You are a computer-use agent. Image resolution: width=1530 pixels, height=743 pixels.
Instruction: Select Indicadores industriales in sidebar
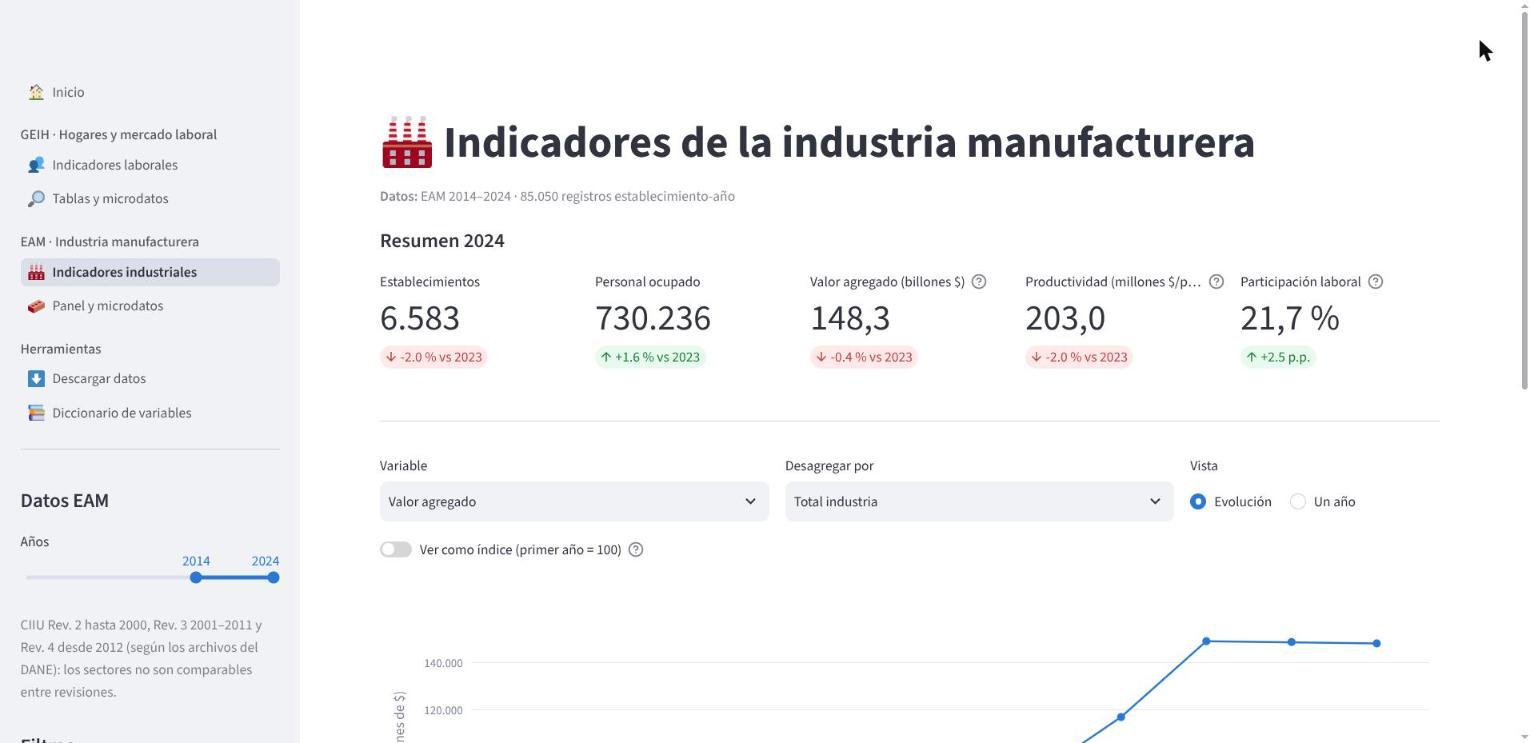tap(150, 272)
